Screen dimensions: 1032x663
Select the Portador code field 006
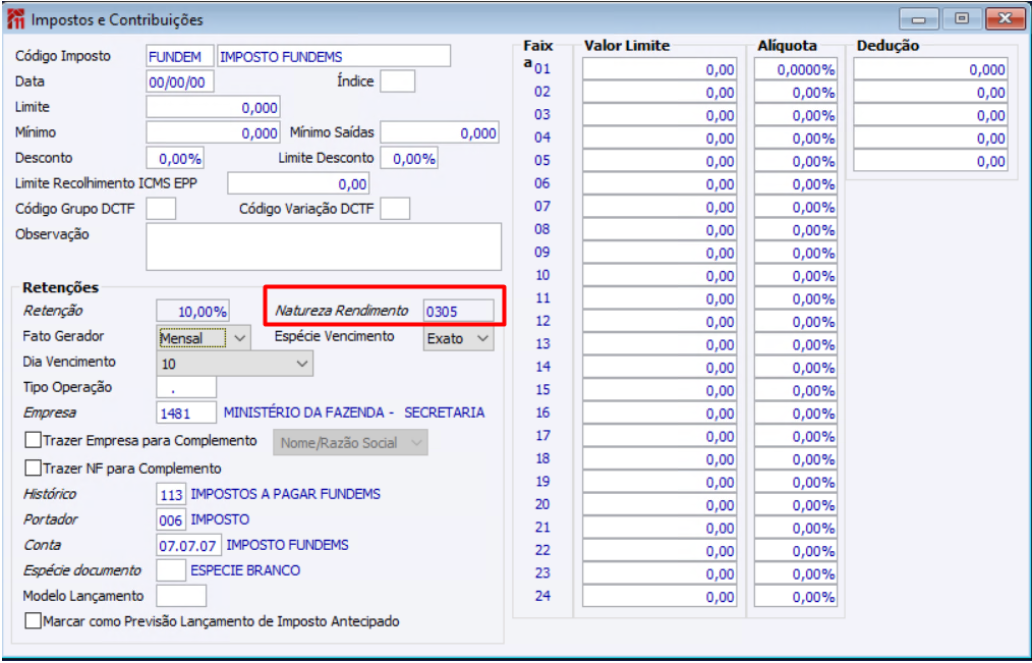point(171,519)
